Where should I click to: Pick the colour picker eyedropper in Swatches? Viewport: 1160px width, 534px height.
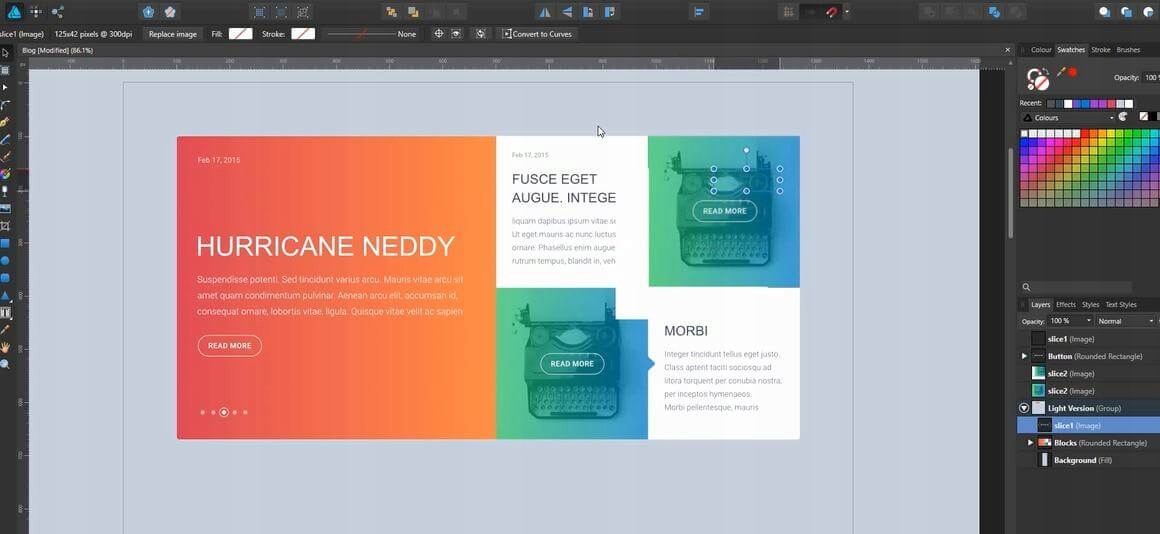click(x=1061, y=73)
